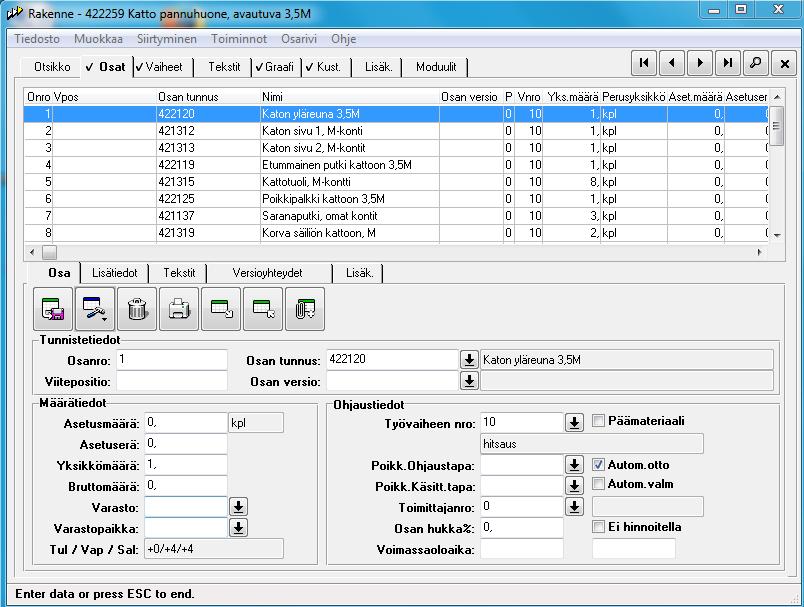804x607 pixels.
Task: Click the table's vertical scrollbar down arrow
Action: [x=777, y=235]
